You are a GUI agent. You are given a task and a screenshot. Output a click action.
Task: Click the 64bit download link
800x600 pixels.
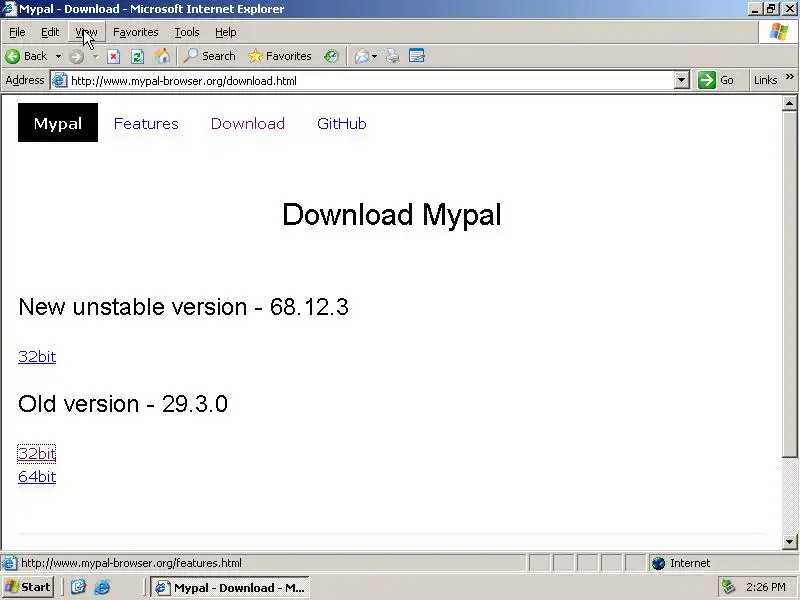point(37,477)
